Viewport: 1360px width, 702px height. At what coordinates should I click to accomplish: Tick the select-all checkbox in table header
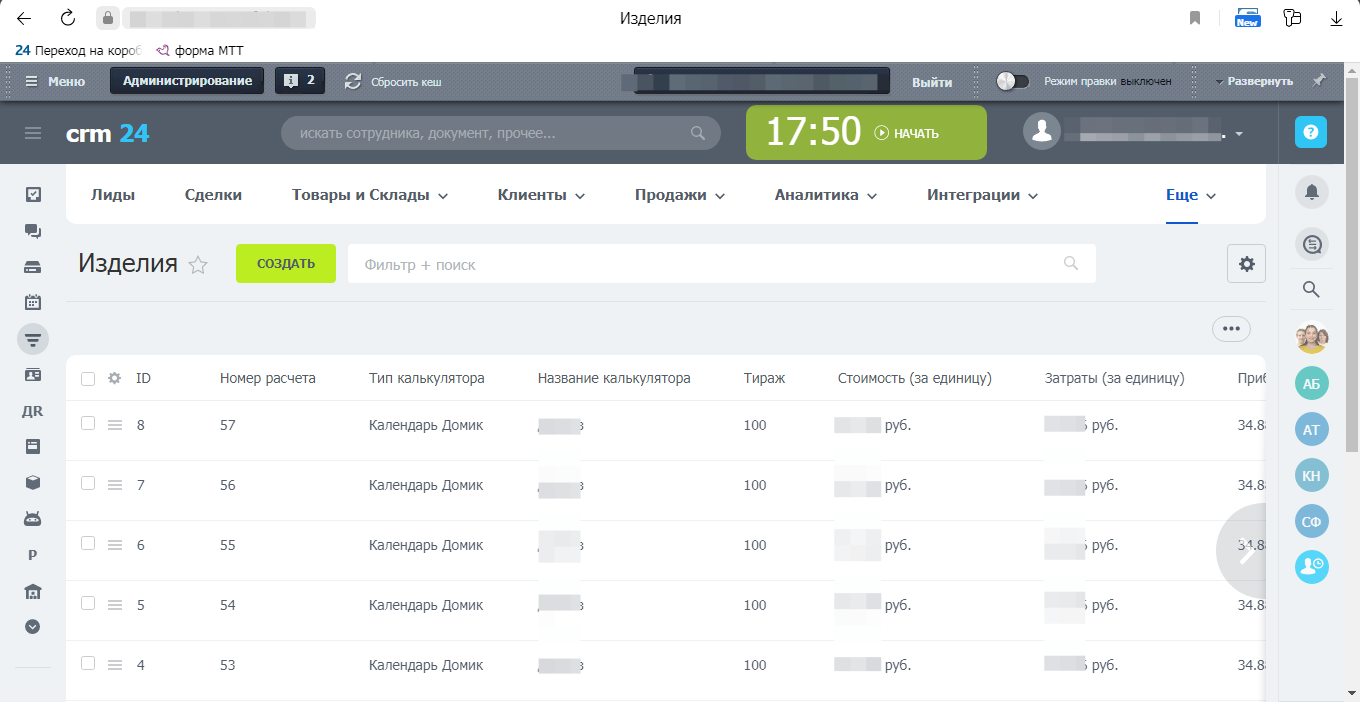88,378
